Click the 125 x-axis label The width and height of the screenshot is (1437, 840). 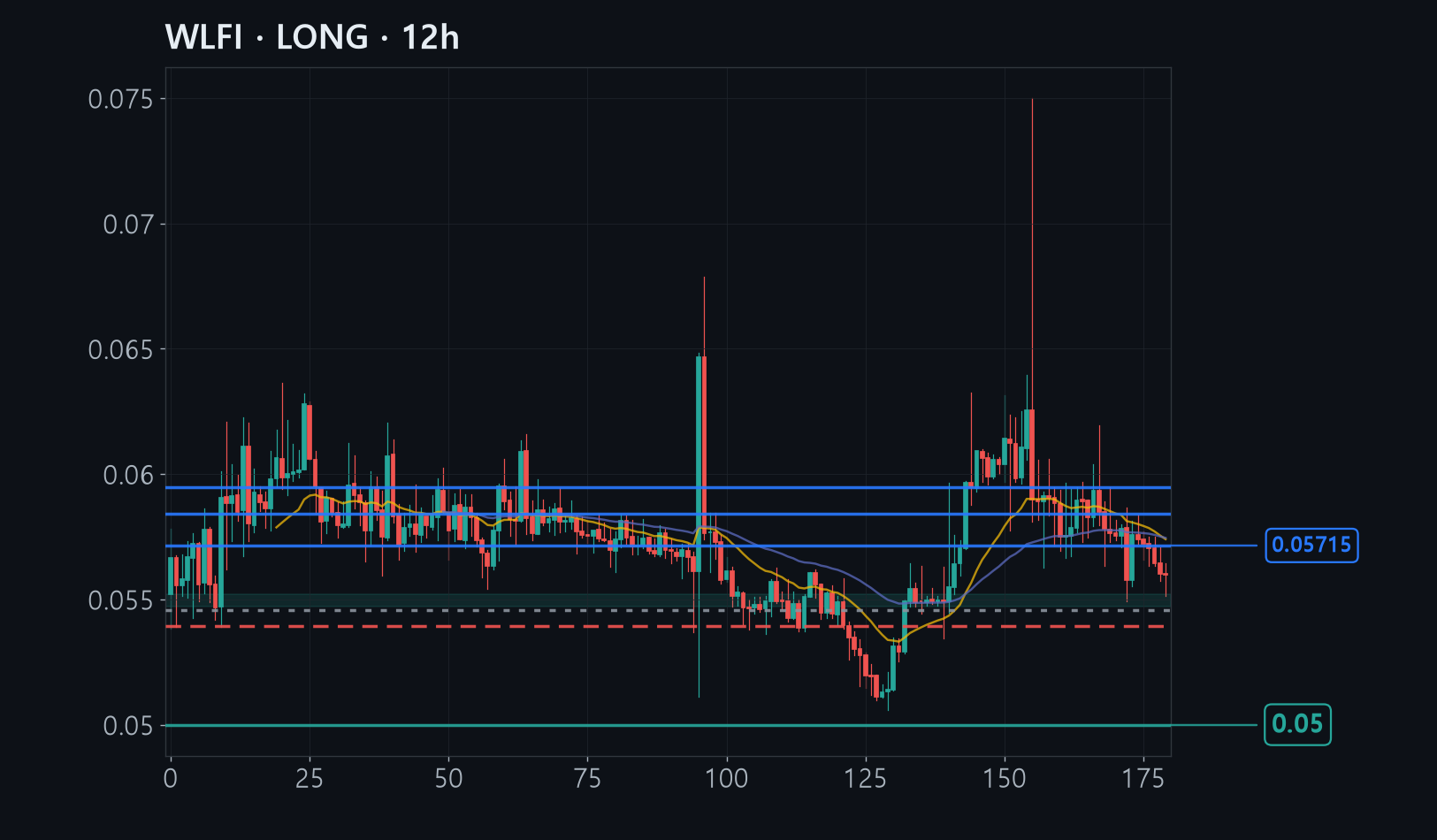point(865,779)
